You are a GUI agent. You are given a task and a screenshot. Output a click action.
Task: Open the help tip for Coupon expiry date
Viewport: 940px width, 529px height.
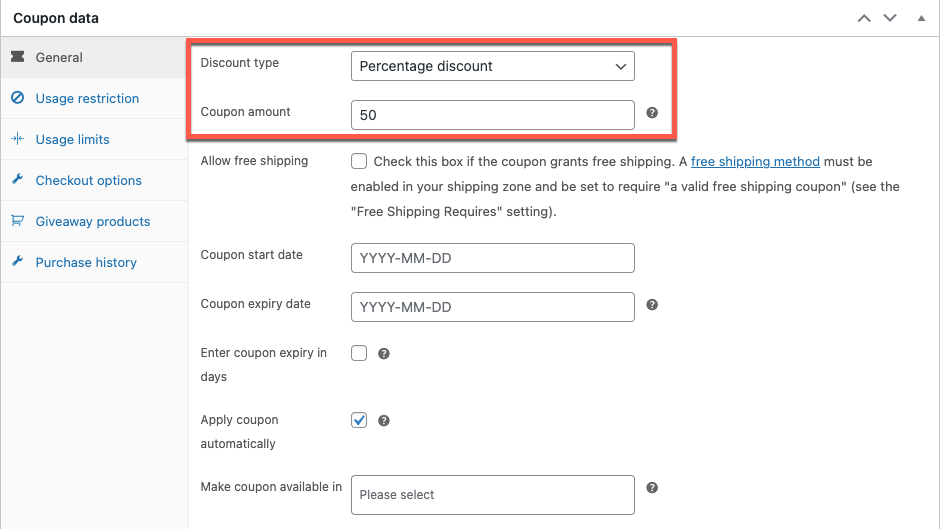652,305
